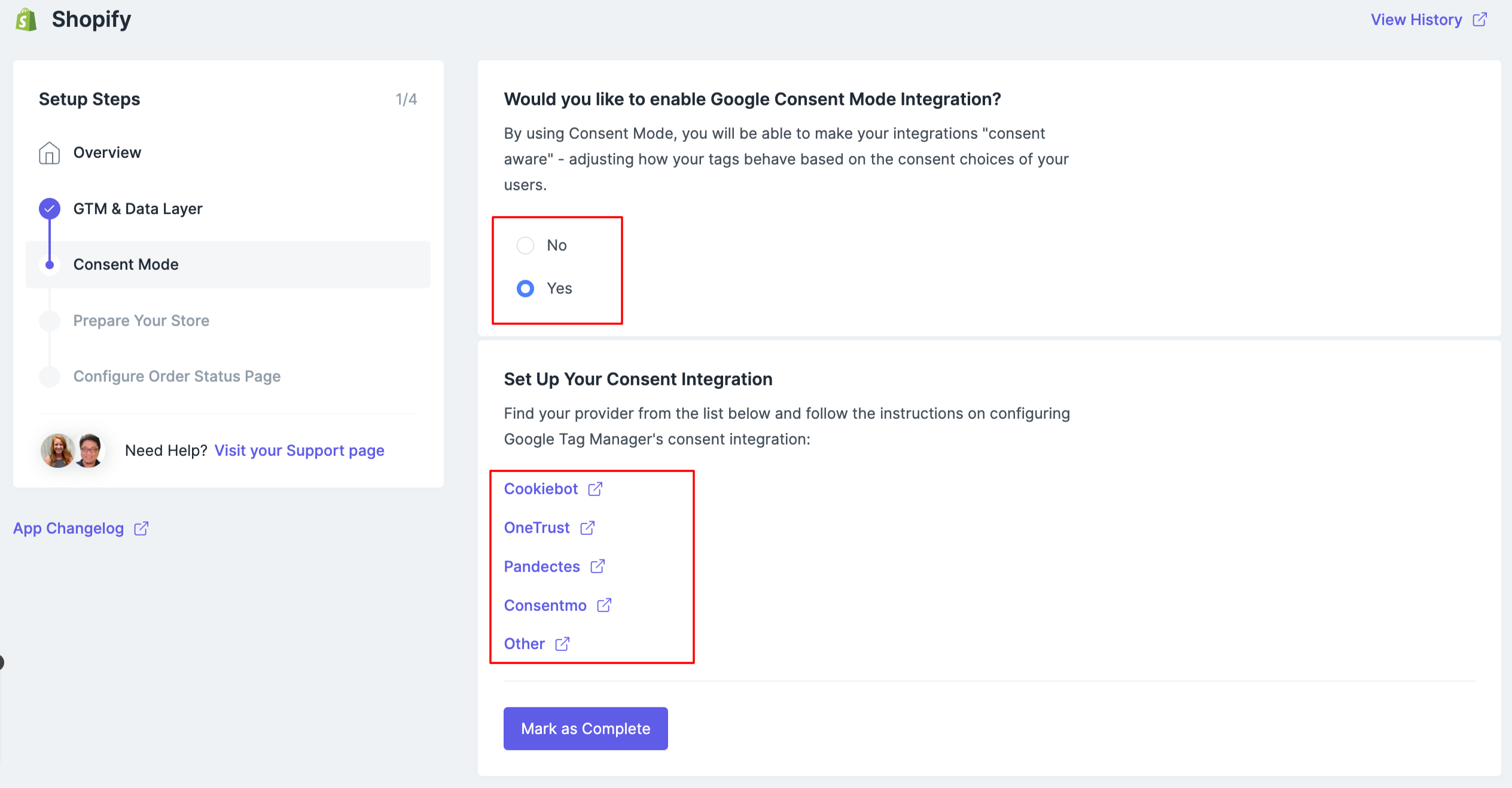Open the Other provider instructions link
This screenshot has height=788, width=1512.
tap(524, 644)
